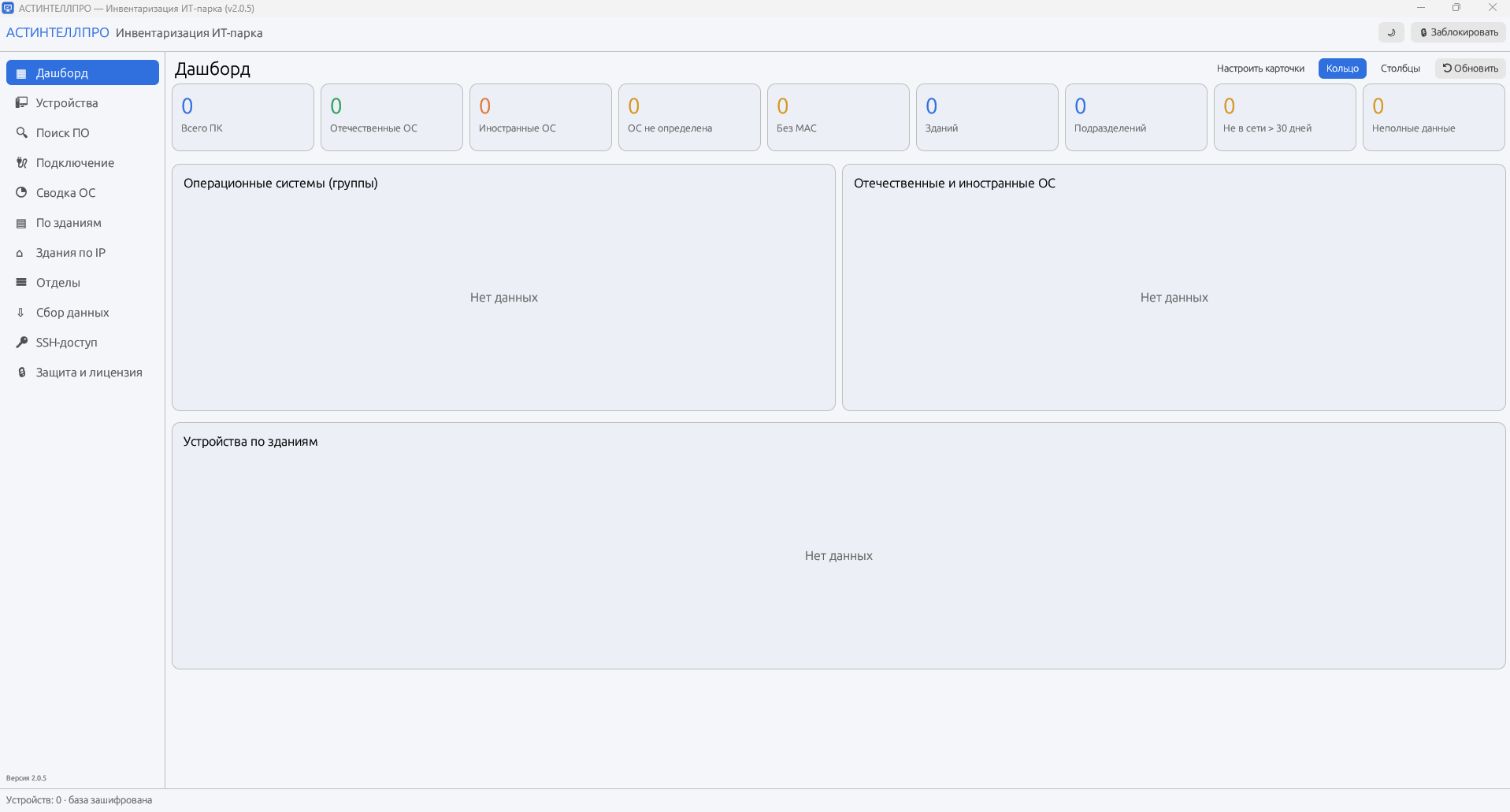The image size is (1510, 812).
Task: Switch chart mode to Кольцо
Action: 1342,69
